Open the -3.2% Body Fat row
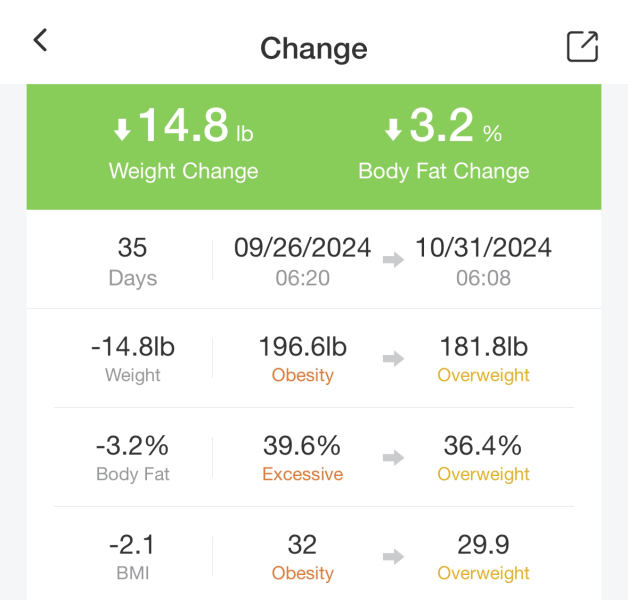Viewport: 628px width, 600px height. (132, 457)
